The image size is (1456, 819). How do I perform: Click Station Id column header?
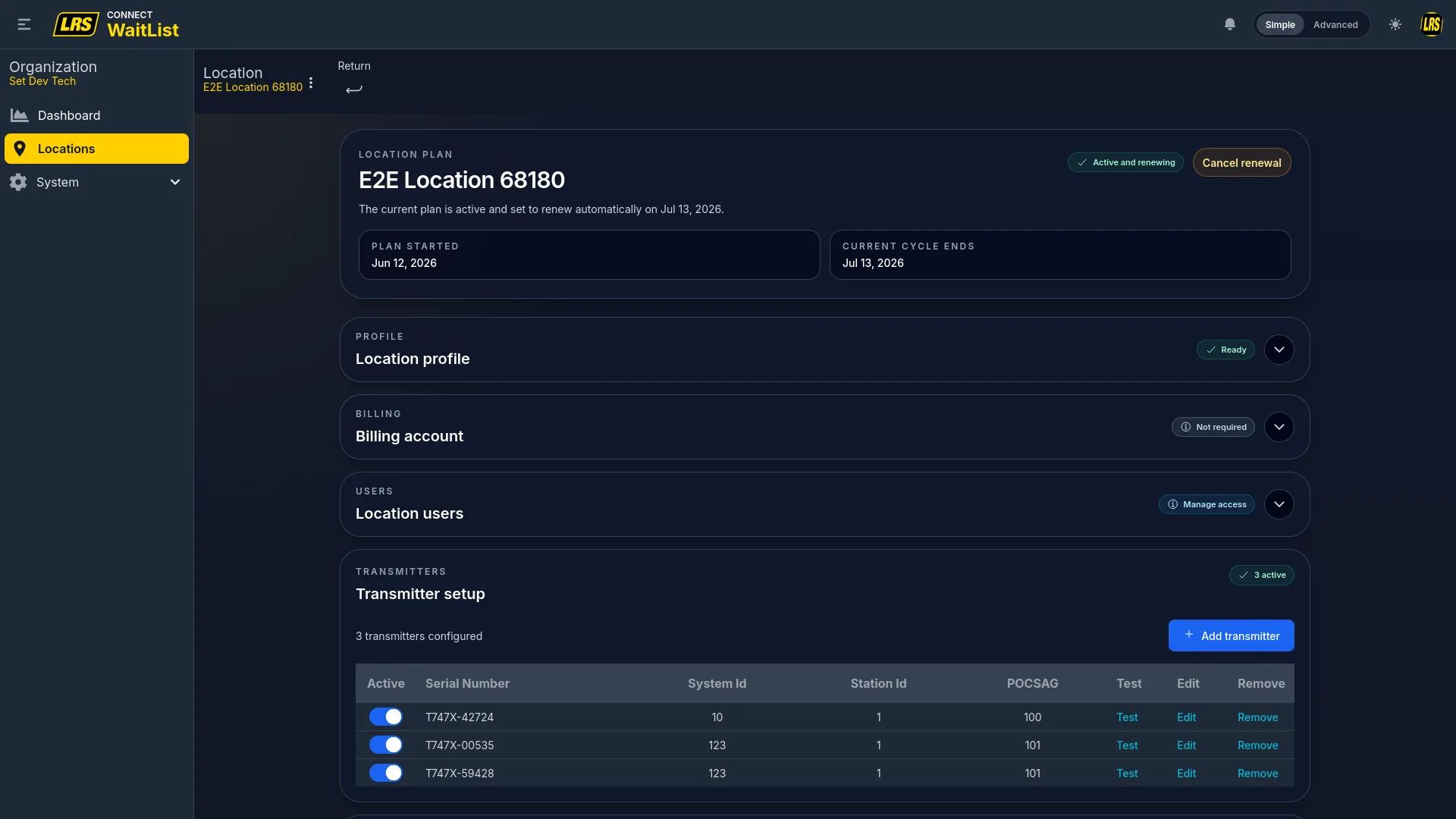(878, 683)
